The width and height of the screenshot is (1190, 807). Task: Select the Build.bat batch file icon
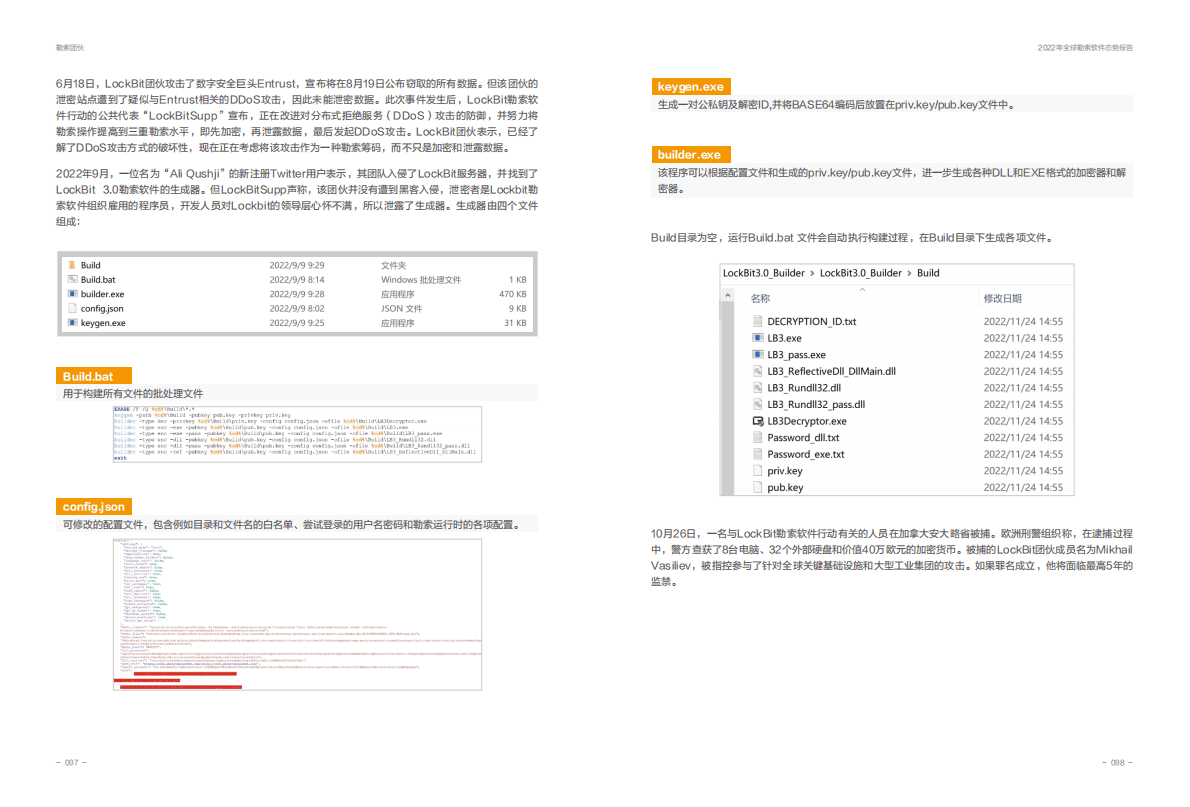point(72,280)
